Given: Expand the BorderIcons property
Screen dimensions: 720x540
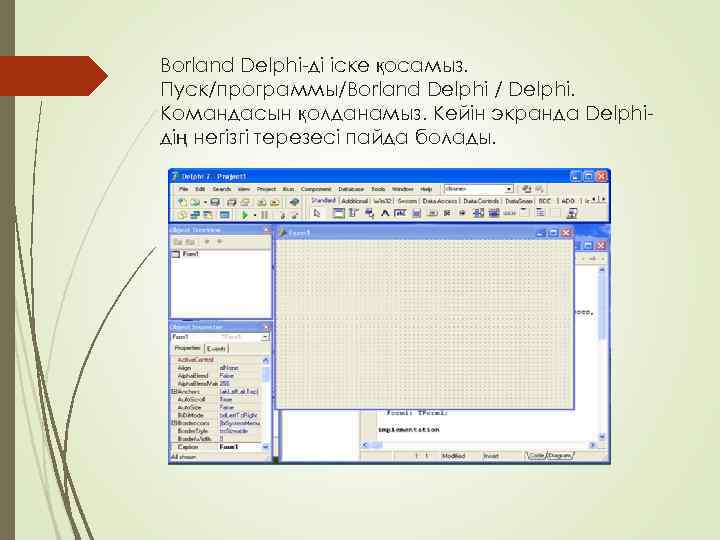Looking at the screenshot, I should point(174,423).
